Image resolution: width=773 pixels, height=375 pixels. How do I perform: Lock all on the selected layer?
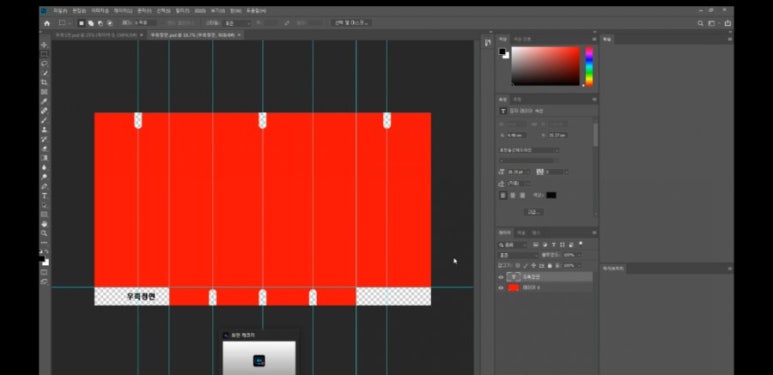point(550,266)
